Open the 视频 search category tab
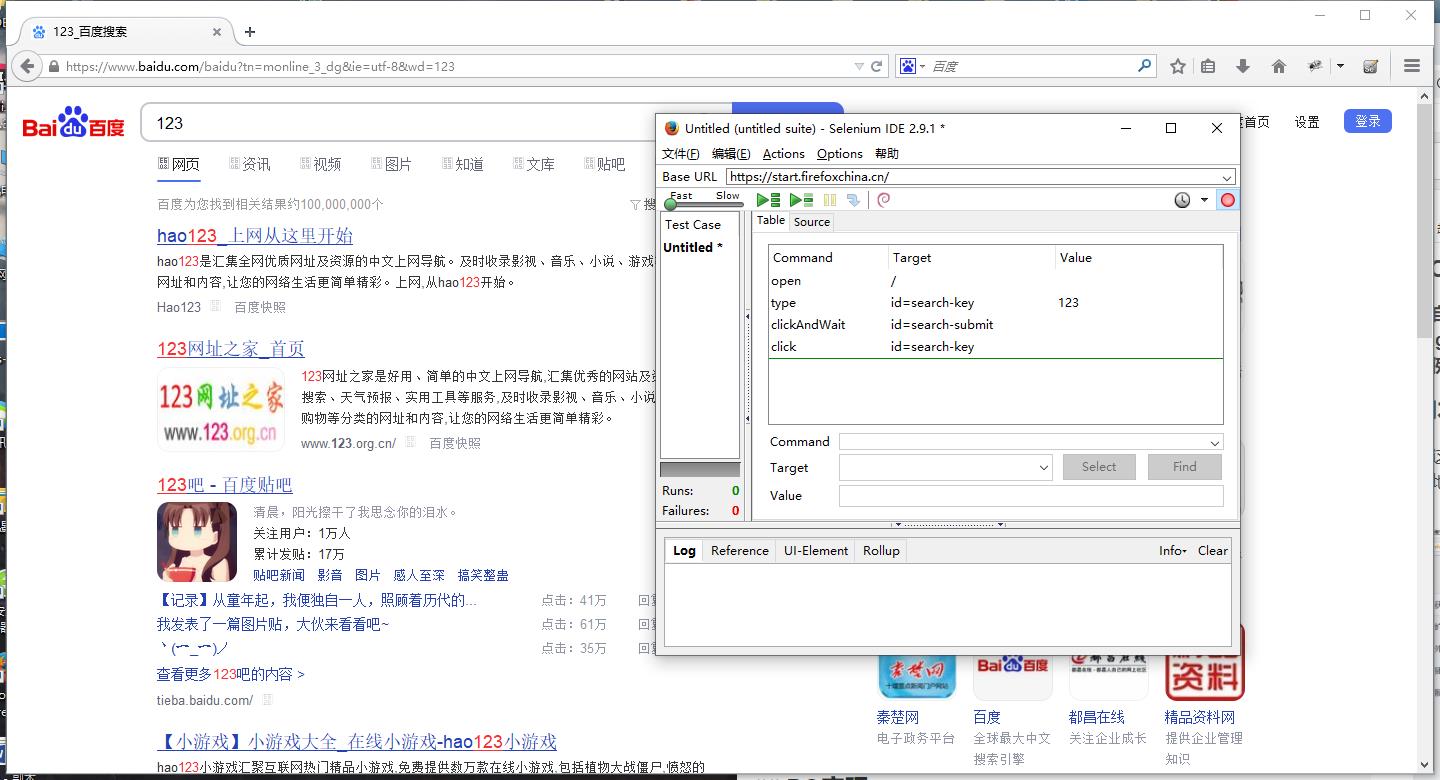Image resolution: width=1440 pixels, height=780 pixels. click(320, 164)
